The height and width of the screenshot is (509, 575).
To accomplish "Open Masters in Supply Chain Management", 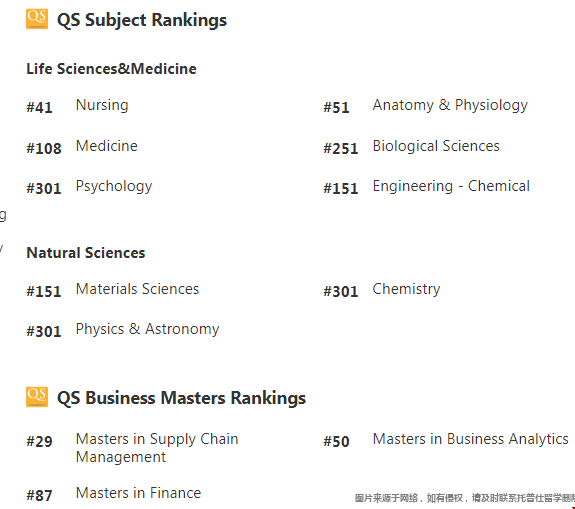I will tap(157, 448).
